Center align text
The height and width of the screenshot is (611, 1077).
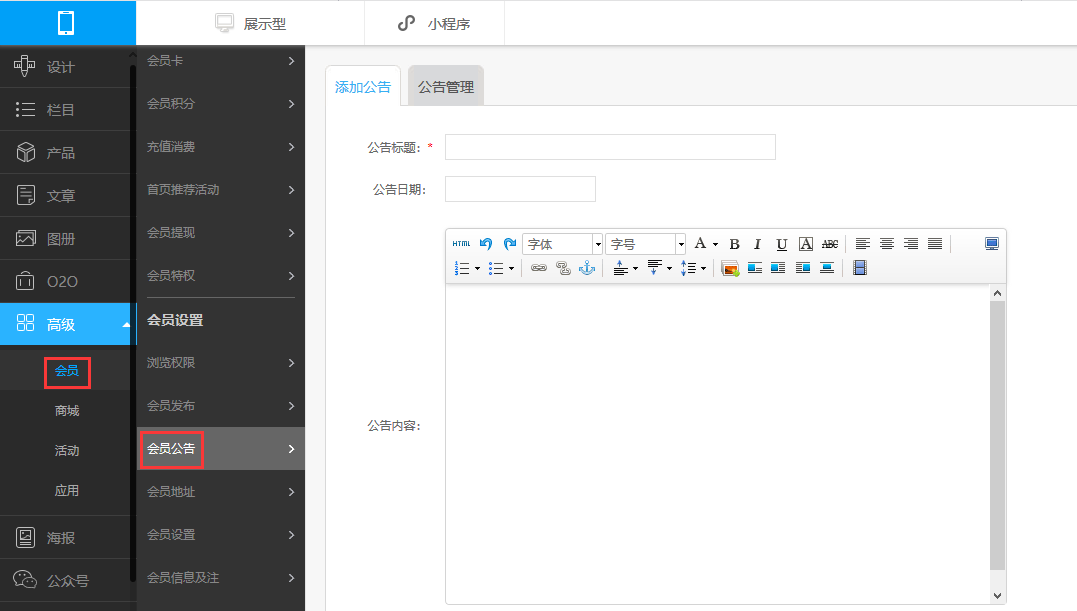coord(887,244)
